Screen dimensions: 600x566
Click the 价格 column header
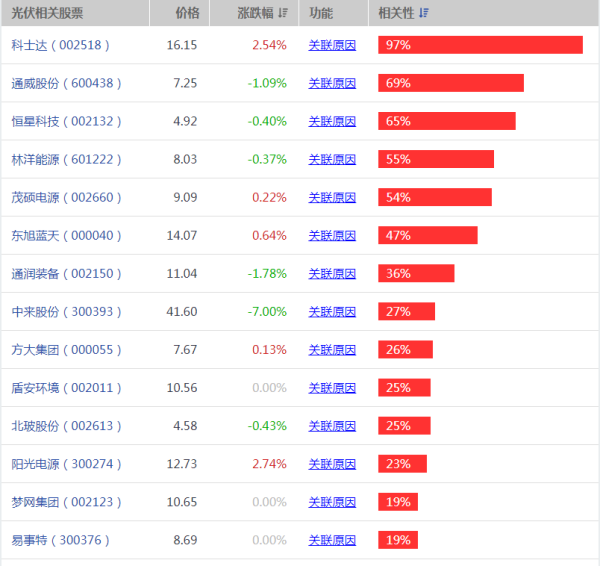179,13
